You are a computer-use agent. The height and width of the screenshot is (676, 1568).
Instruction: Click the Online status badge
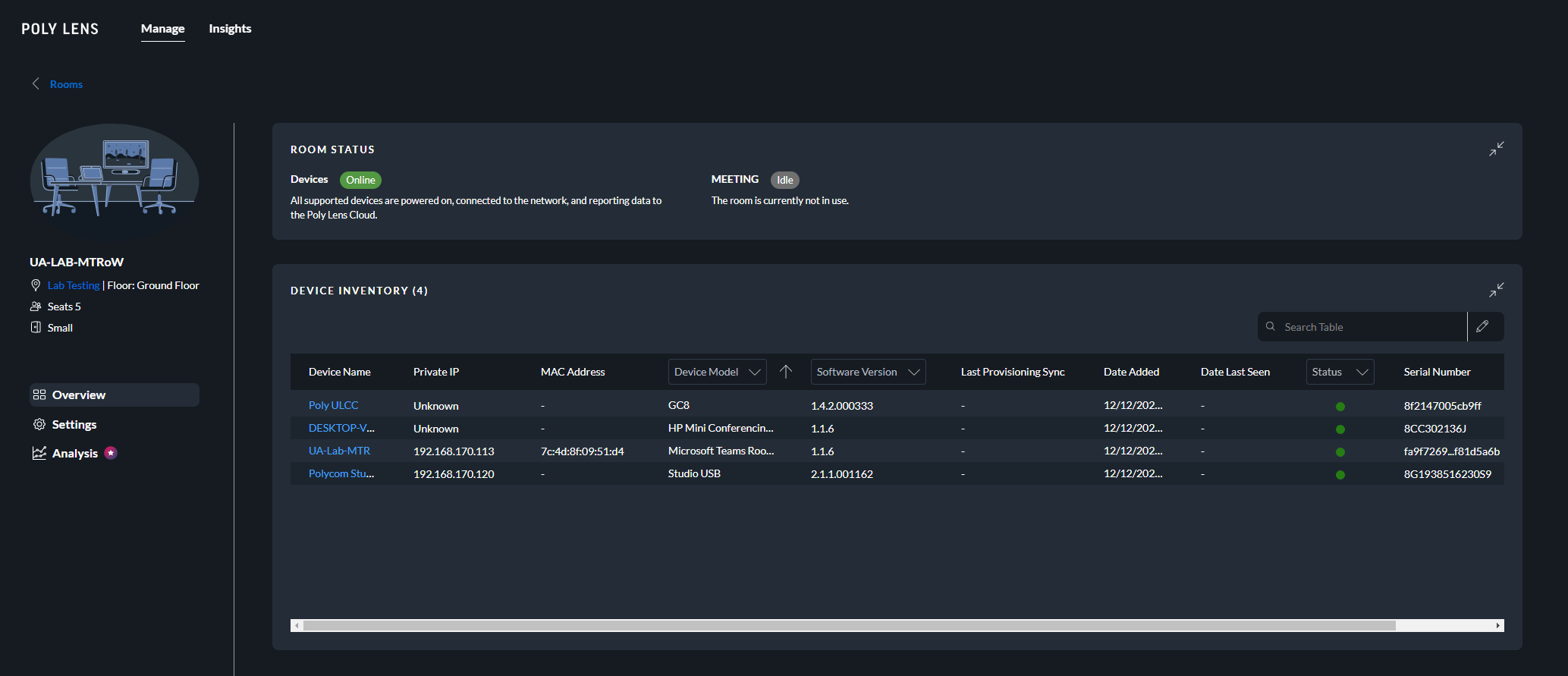point(360,180)
